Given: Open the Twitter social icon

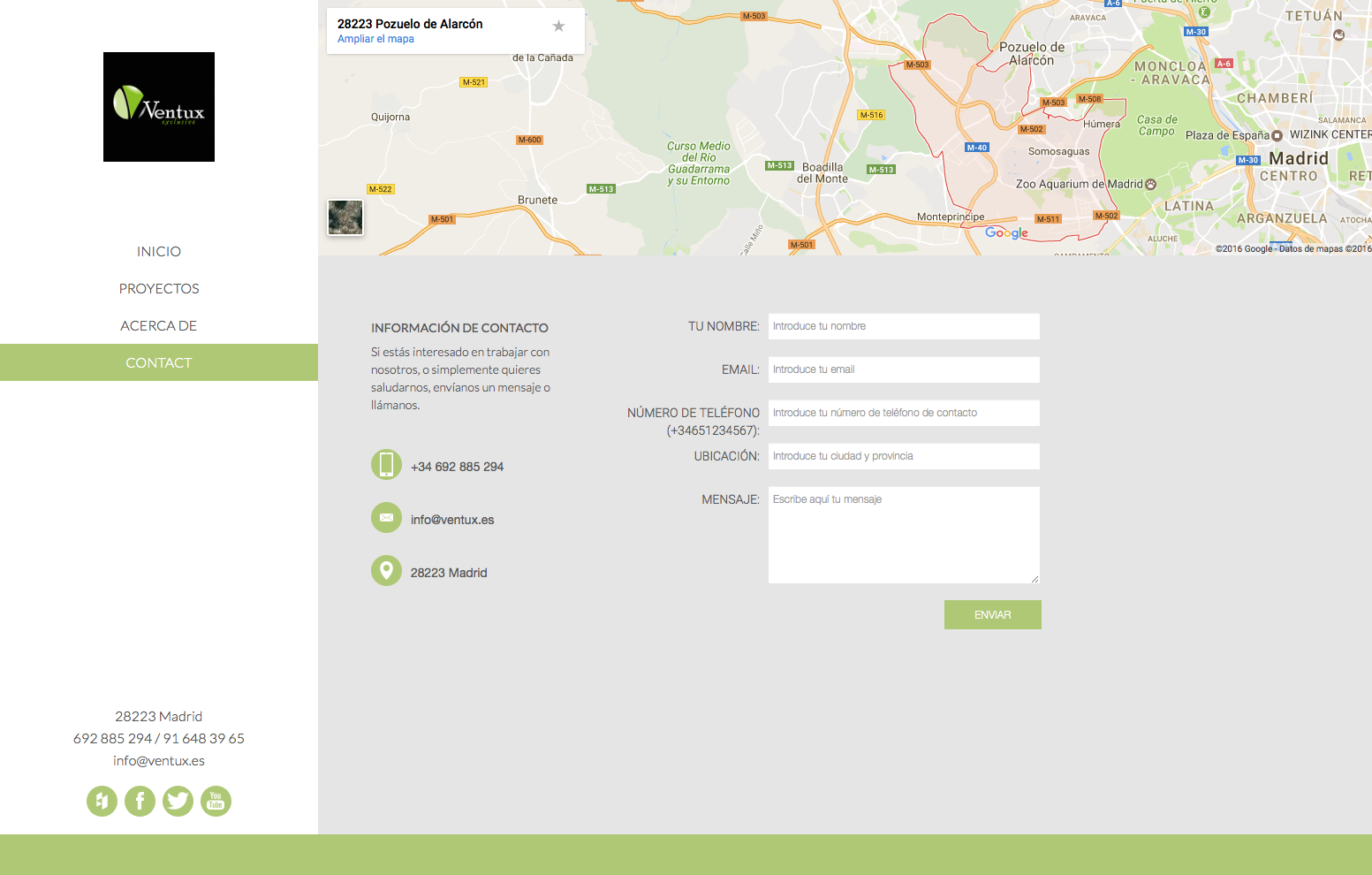Looking at the screenshot, I should tap(178, 801).
